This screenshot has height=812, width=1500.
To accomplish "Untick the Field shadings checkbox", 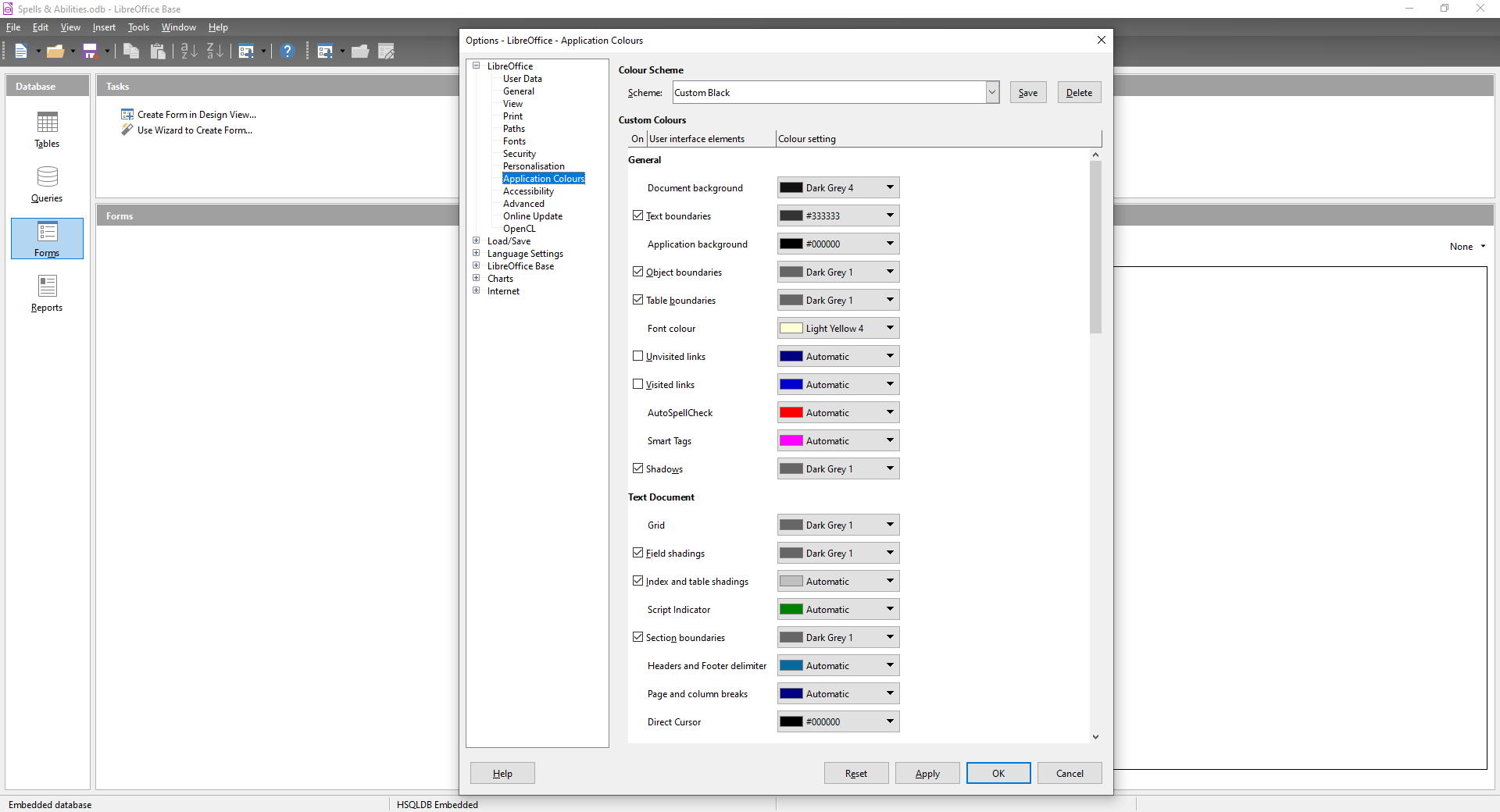I will pos(638,553).
